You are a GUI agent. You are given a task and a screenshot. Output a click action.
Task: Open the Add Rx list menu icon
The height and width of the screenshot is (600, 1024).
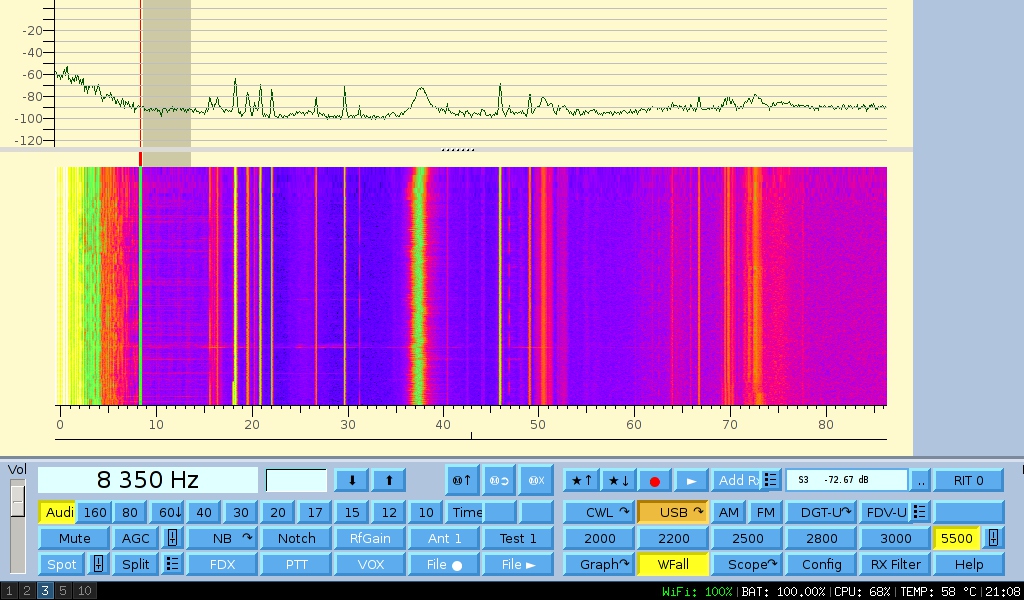(x=771, y=481)
